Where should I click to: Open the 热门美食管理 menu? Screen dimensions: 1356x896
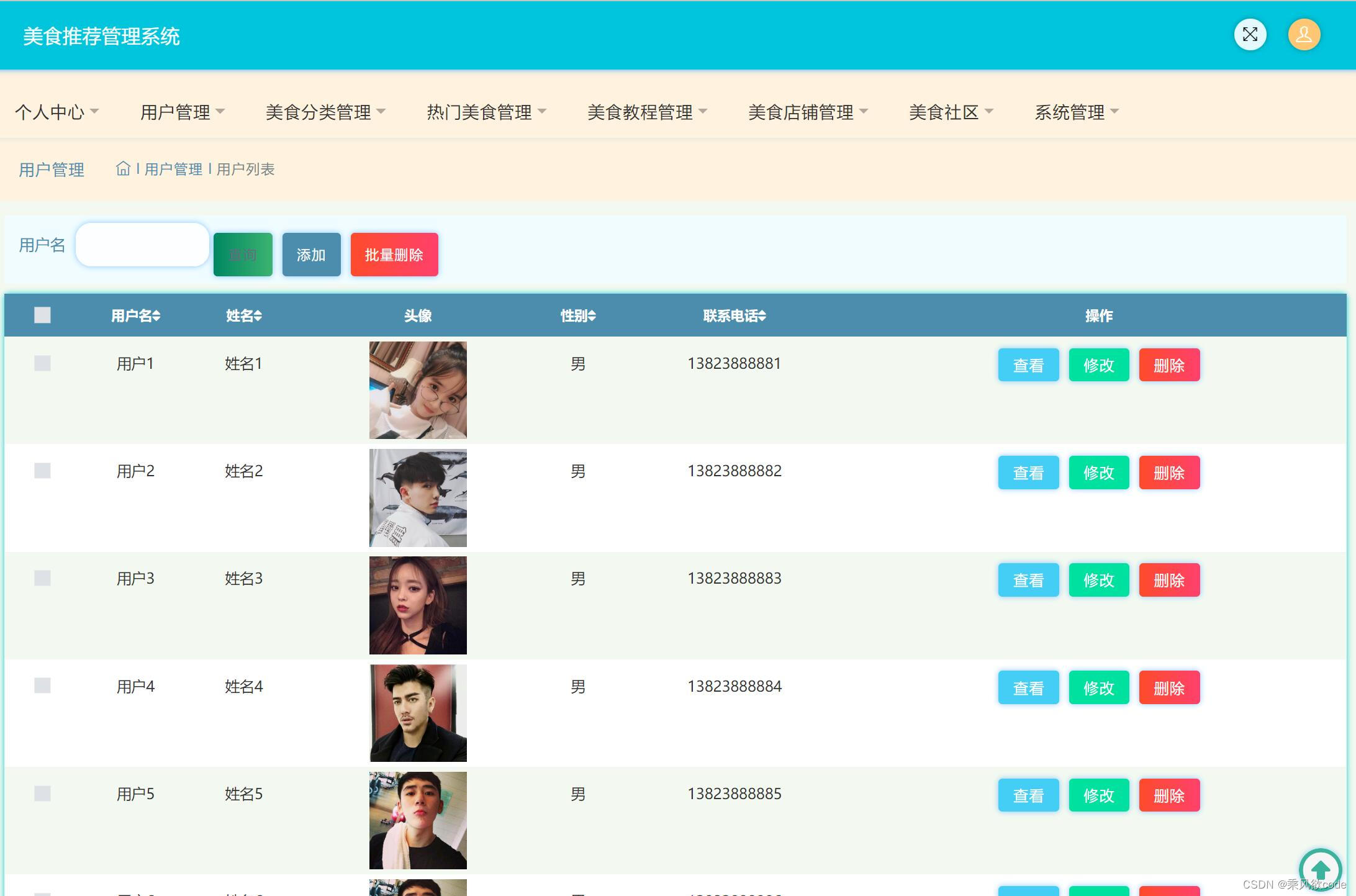(x=486, y=112)
